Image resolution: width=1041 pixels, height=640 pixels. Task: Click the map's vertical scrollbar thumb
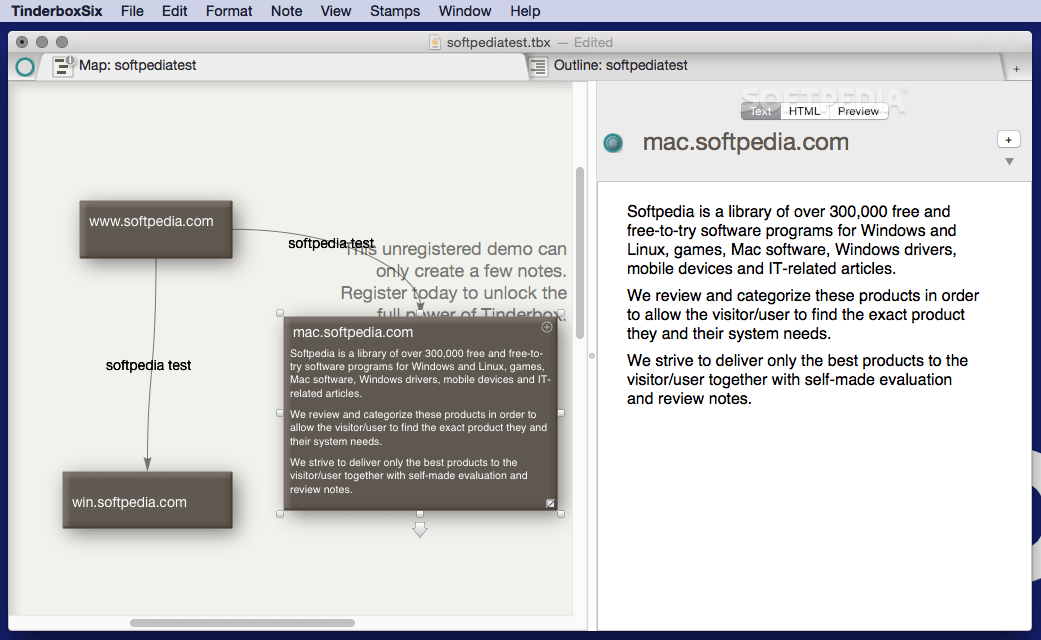580,252
